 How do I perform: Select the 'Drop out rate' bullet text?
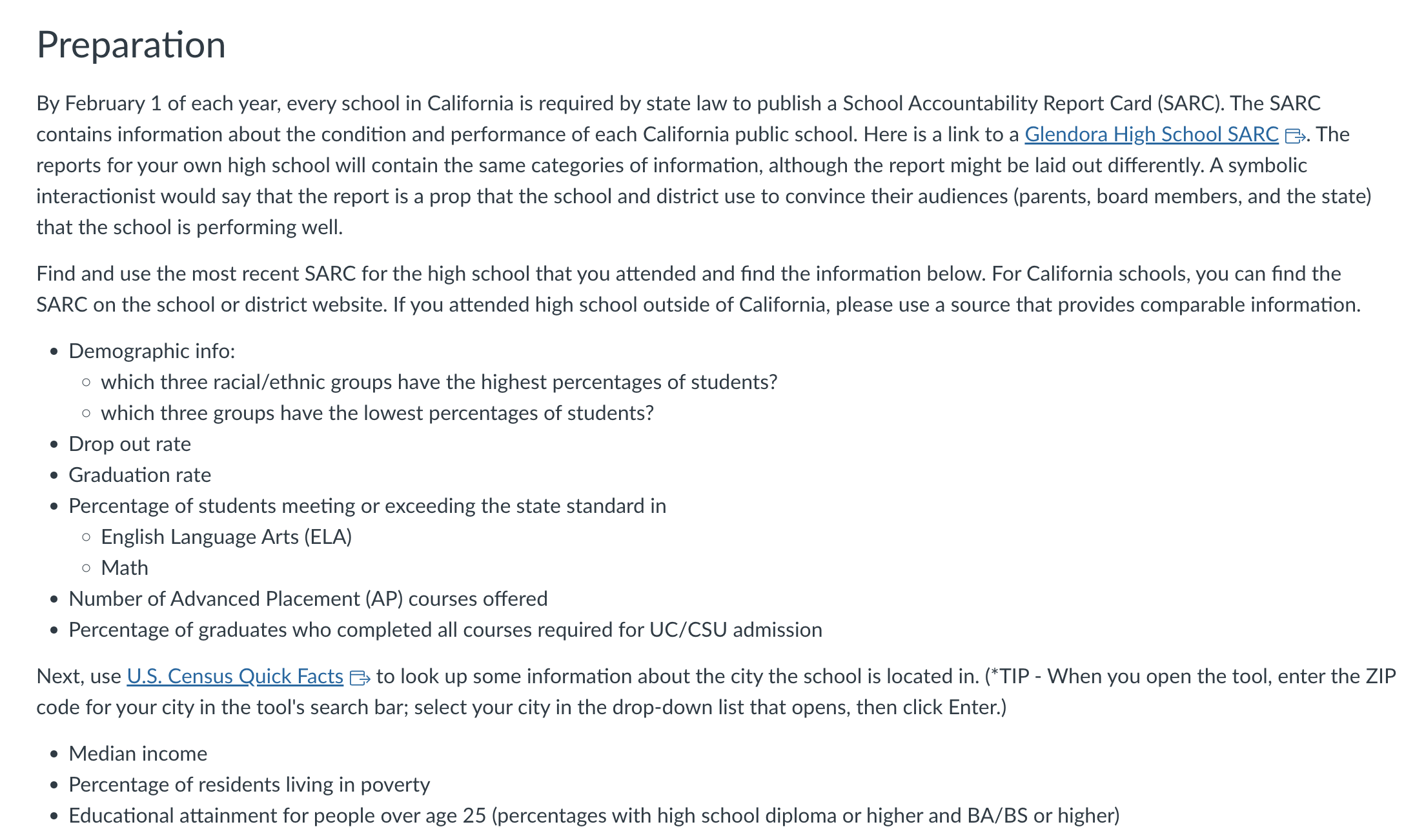click(x=130, y=444)
